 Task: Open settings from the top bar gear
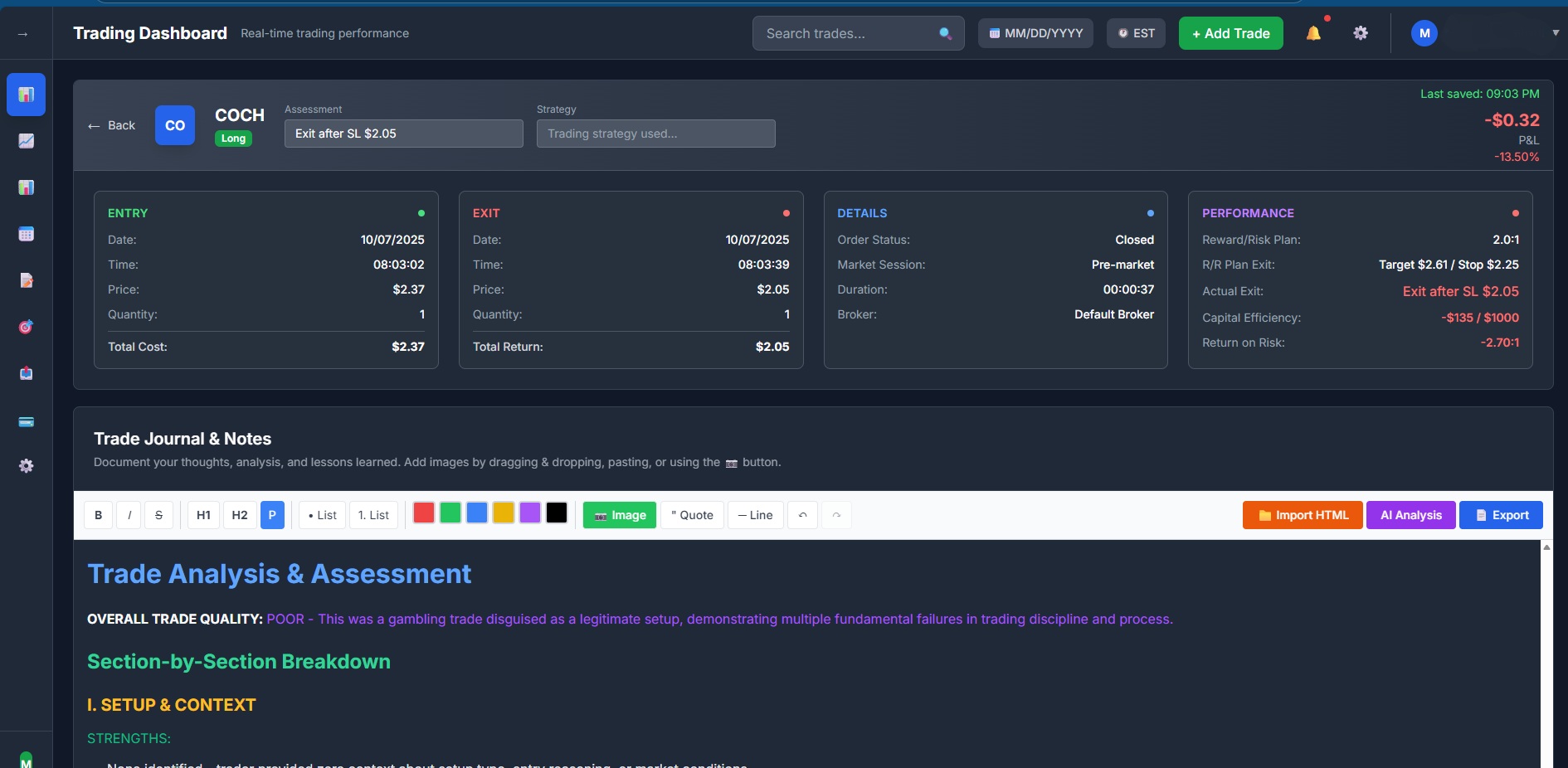pos(1361,33)
